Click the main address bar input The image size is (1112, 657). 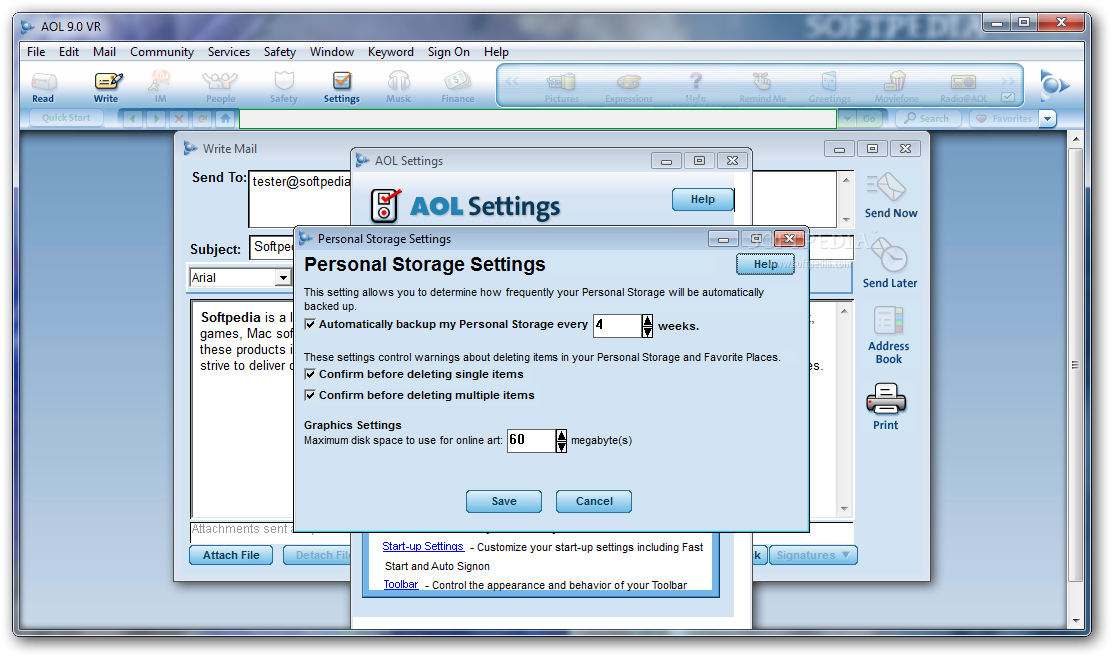point(538,118)
